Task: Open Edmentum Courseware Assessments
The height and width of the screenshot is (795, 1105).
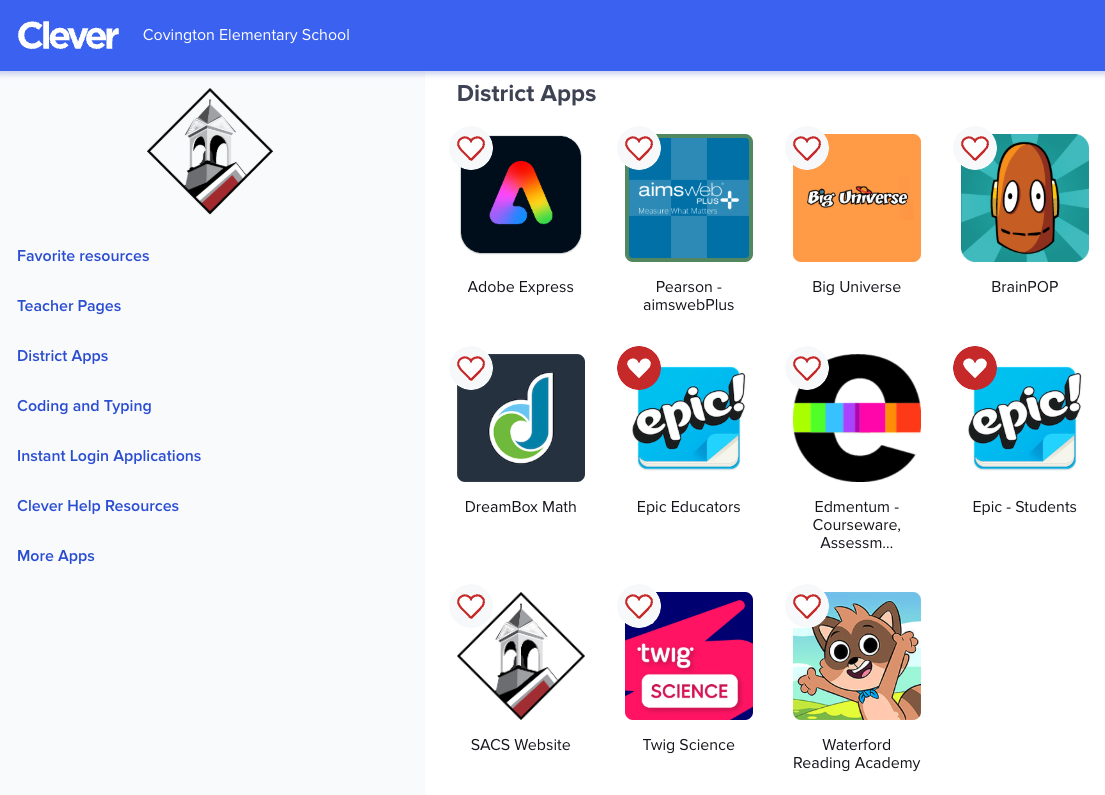Action: click(x=856, y=417)
